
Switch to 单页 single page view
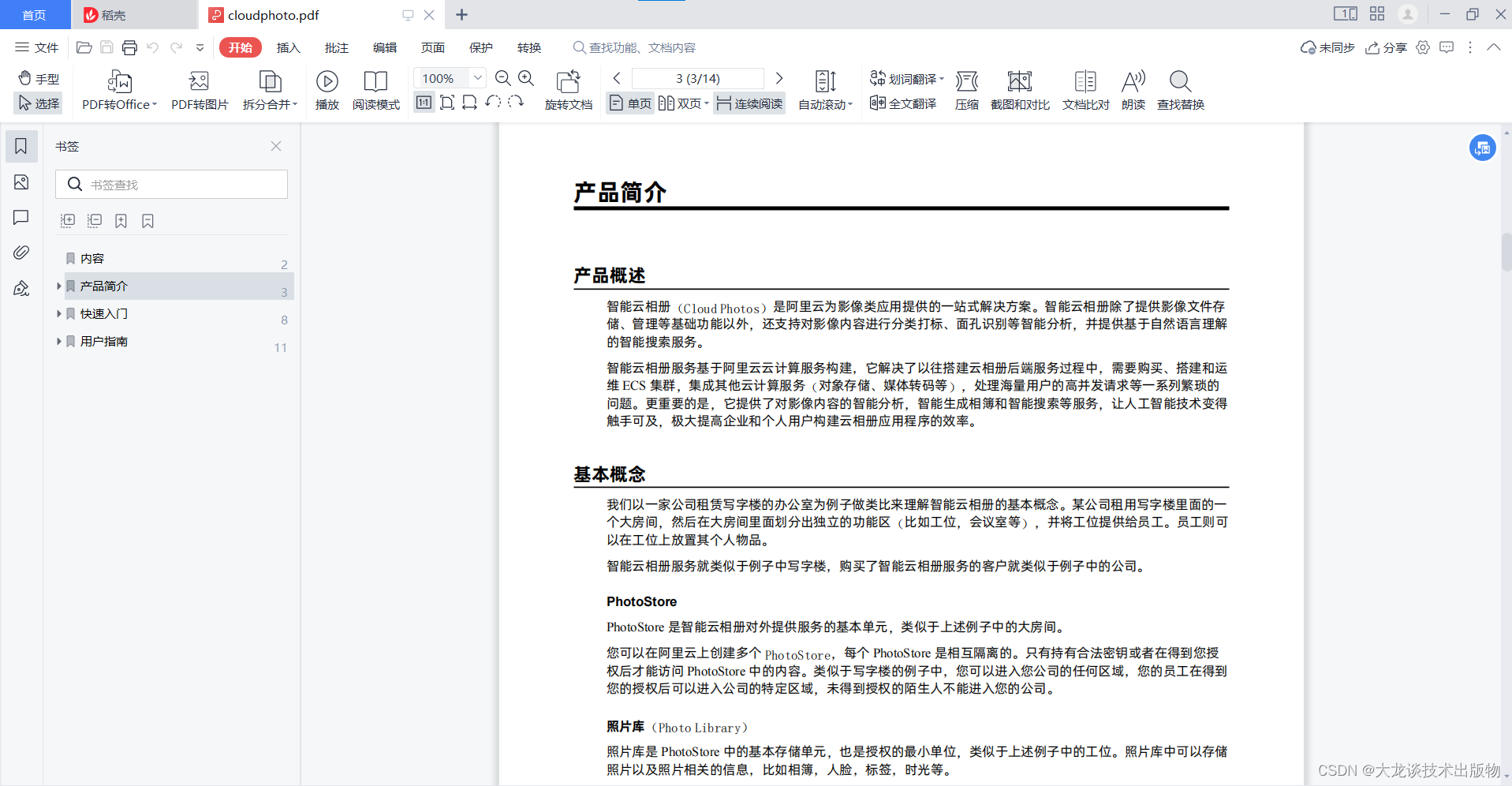(630, 103)
